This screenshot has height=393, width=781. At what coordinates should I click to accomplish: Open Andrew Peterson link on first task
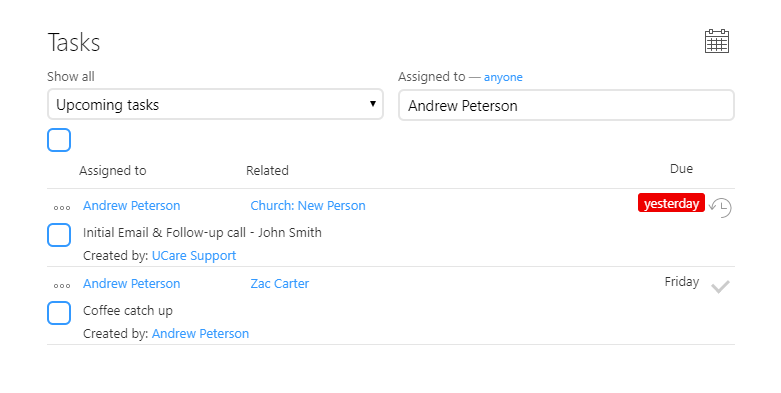click(x=131, y=206)
